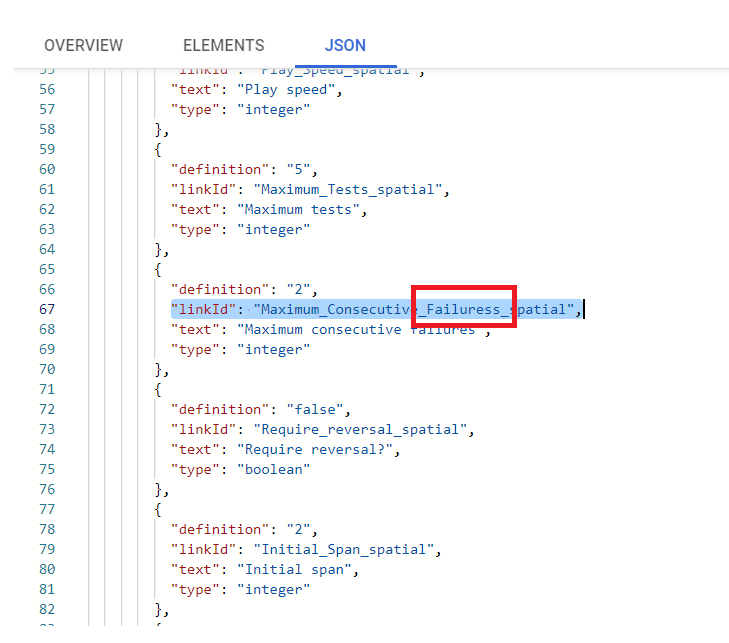Click the "type": "boolean" line
The height and width of the screenshot is (643, 729).
(x=240, y=470)
